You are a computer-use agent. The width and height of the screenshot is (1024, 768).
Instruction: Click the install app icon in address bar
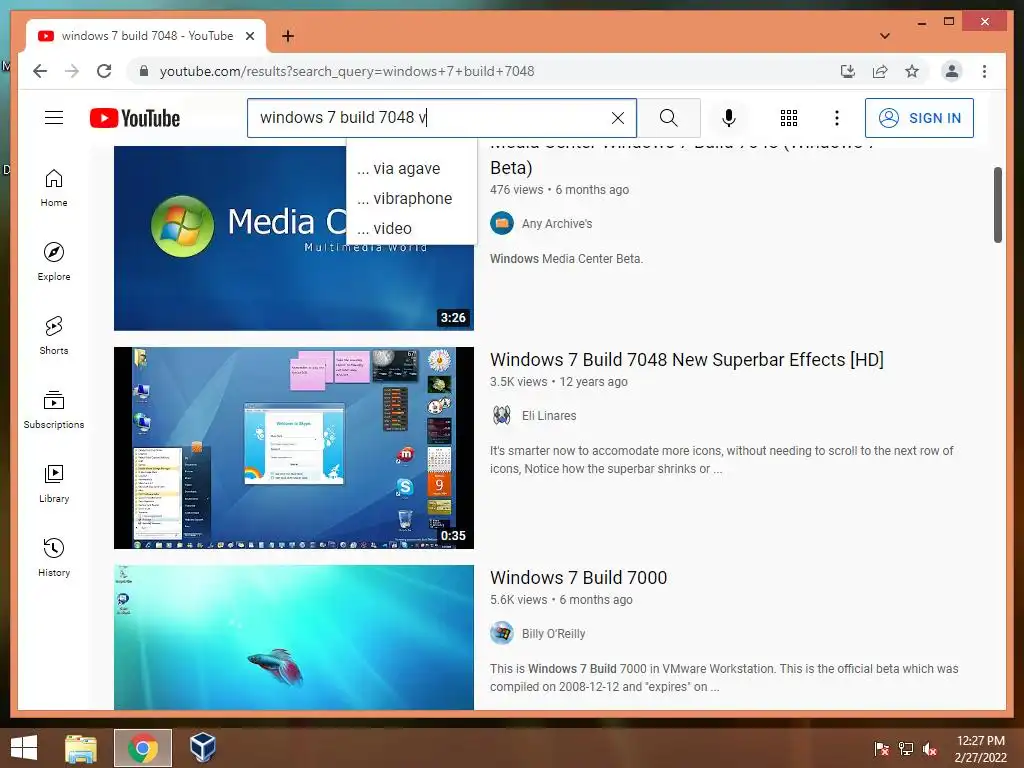click(x=848, y=71)
